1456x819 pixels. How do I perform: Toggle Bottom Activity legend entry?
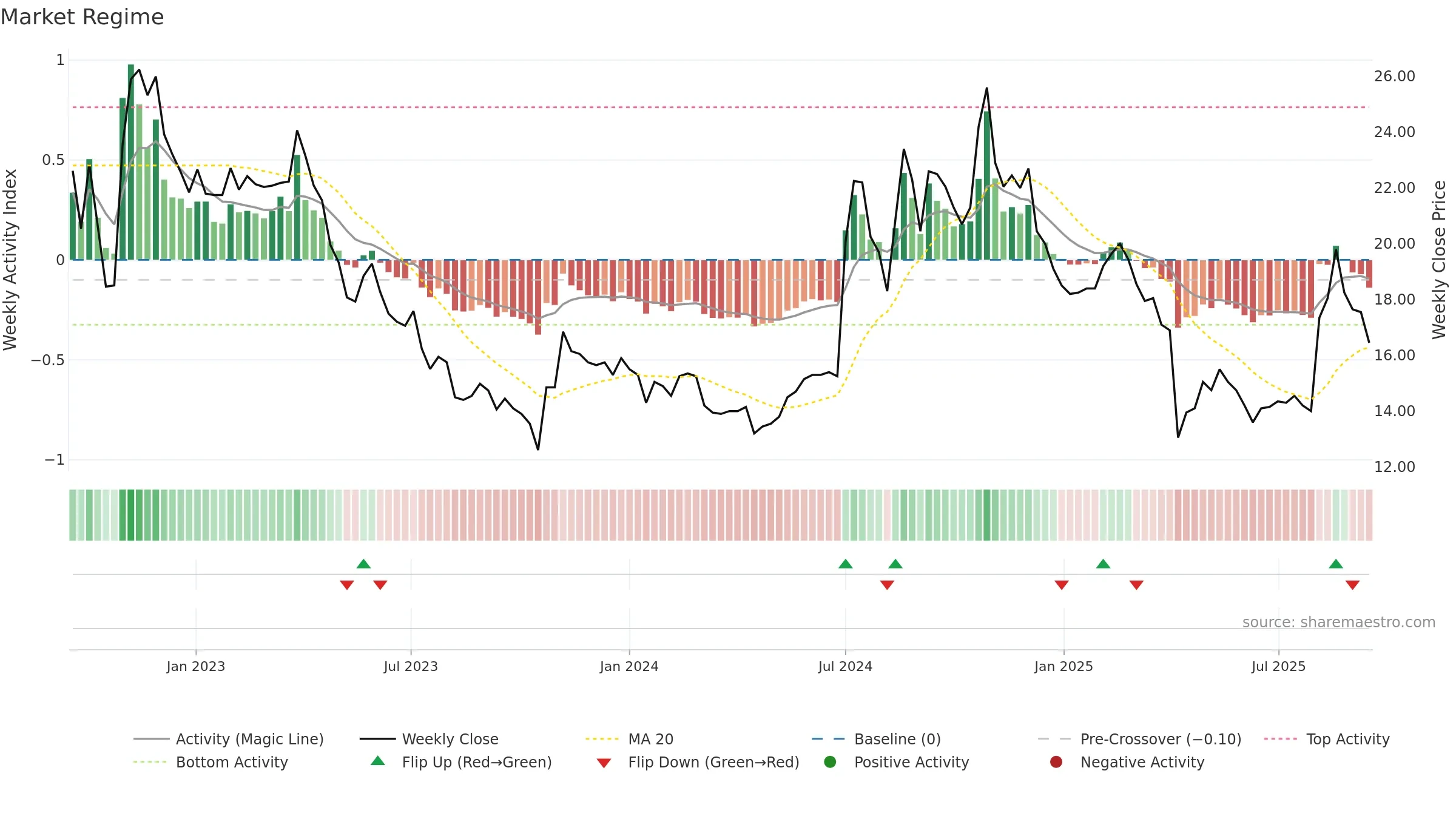(x=211, y=762)
